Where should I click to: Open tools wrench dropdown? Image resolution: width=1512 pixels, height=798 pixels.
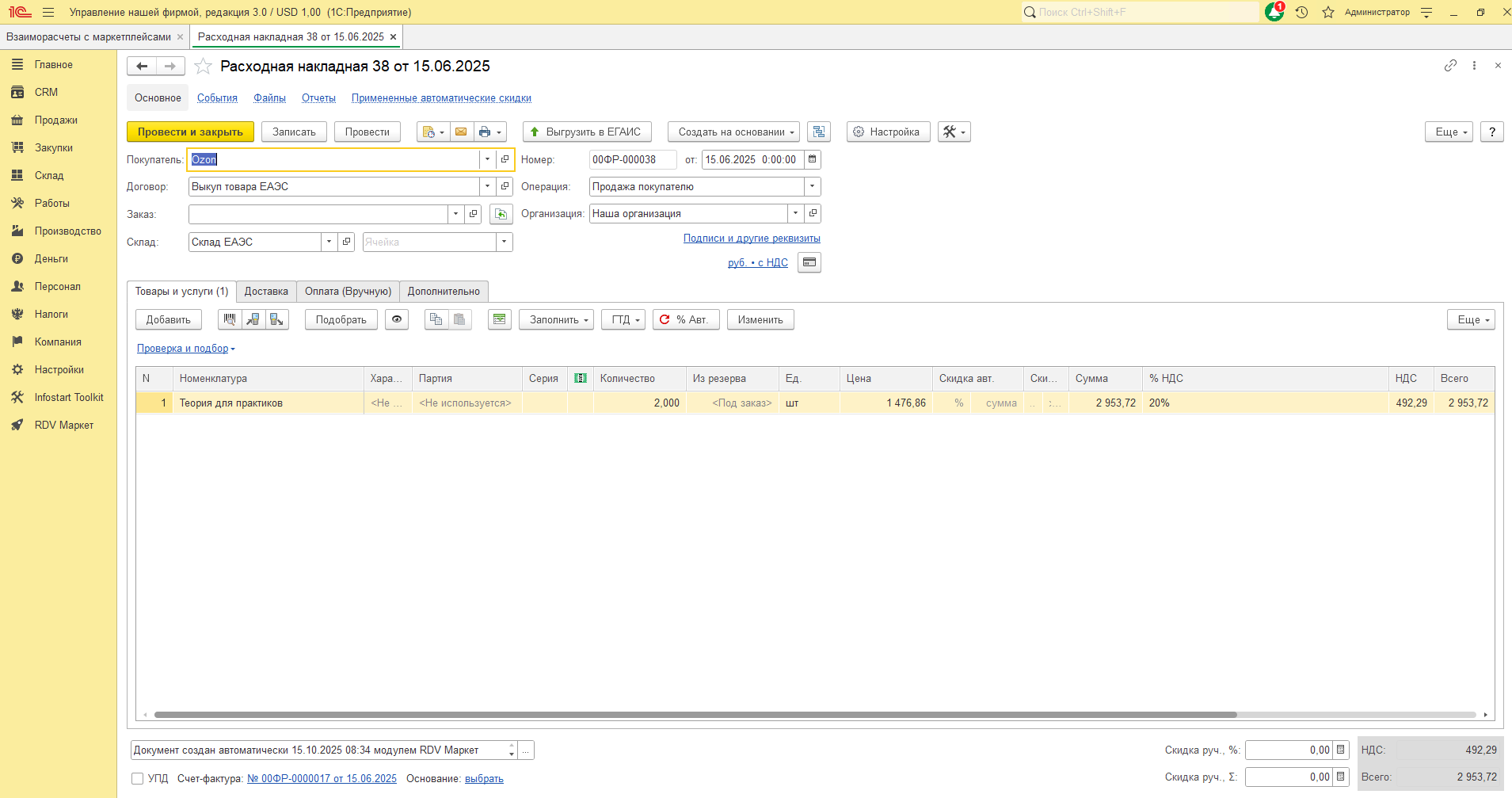[954, 132]
